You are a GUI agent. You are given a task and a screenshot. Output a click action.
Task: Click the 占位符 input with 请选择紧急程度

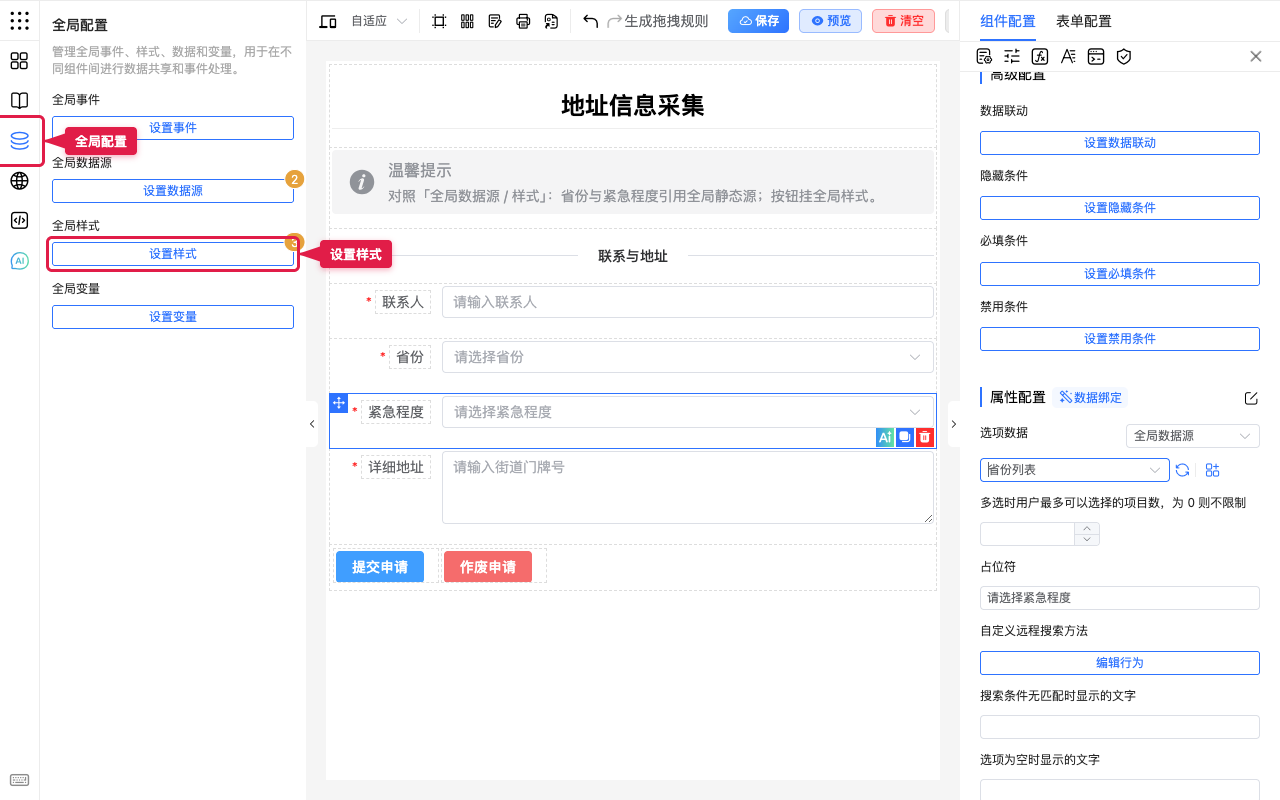1120,598
